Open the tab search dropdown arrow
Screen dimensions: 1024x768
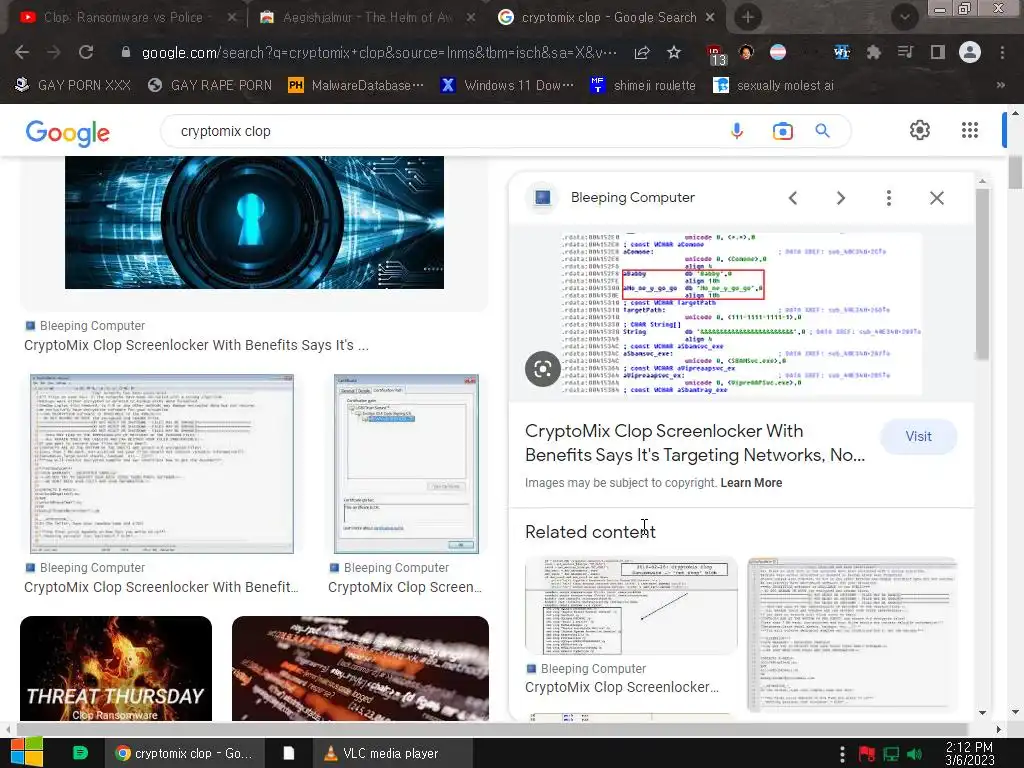(904, 18)
